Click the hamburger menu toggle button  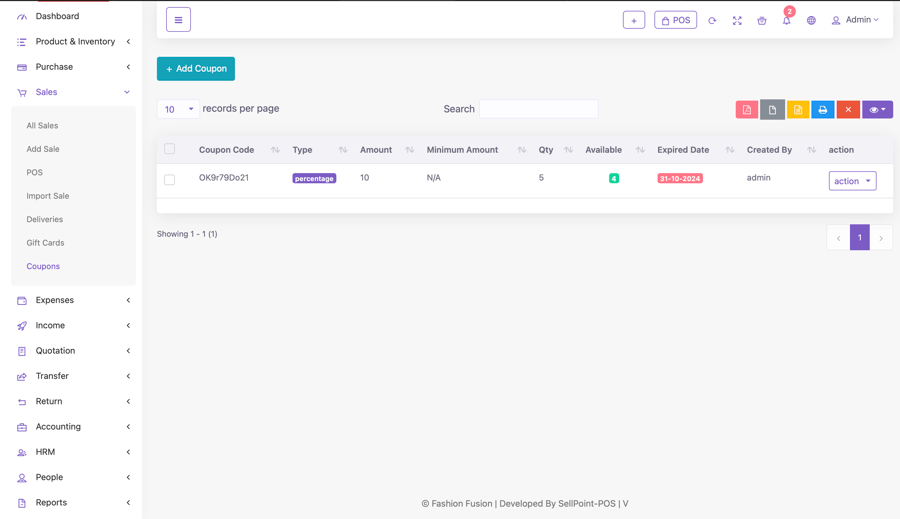pyautogui.click(x=178, y=20)
